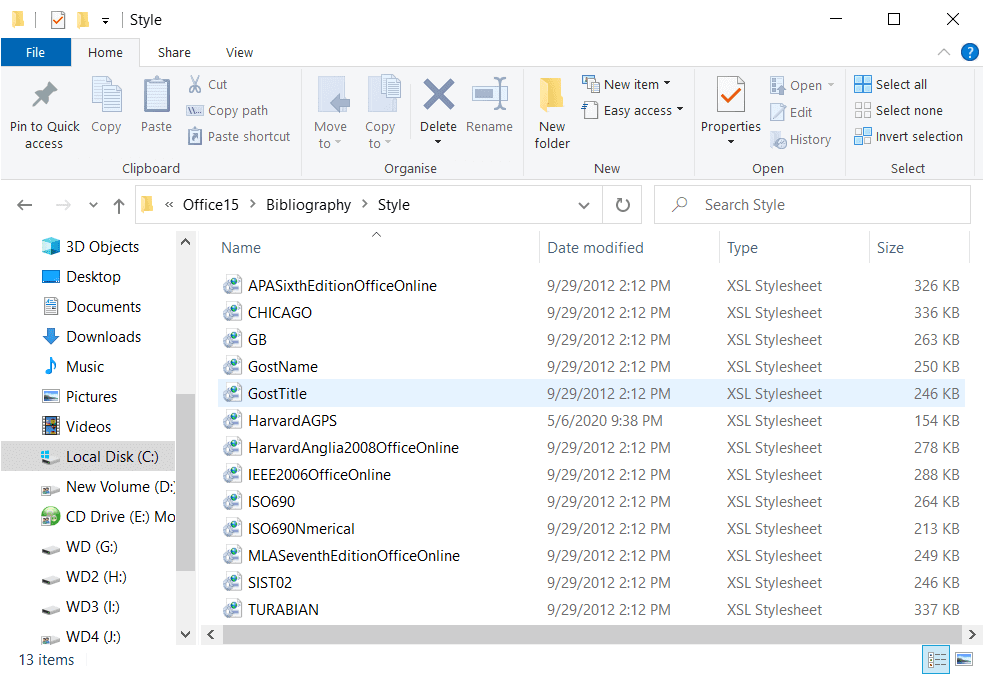Create a New folder
Image resolution: width=984 pixels, height=675 pixels.
pyautogui.click(x=552, y=113)
